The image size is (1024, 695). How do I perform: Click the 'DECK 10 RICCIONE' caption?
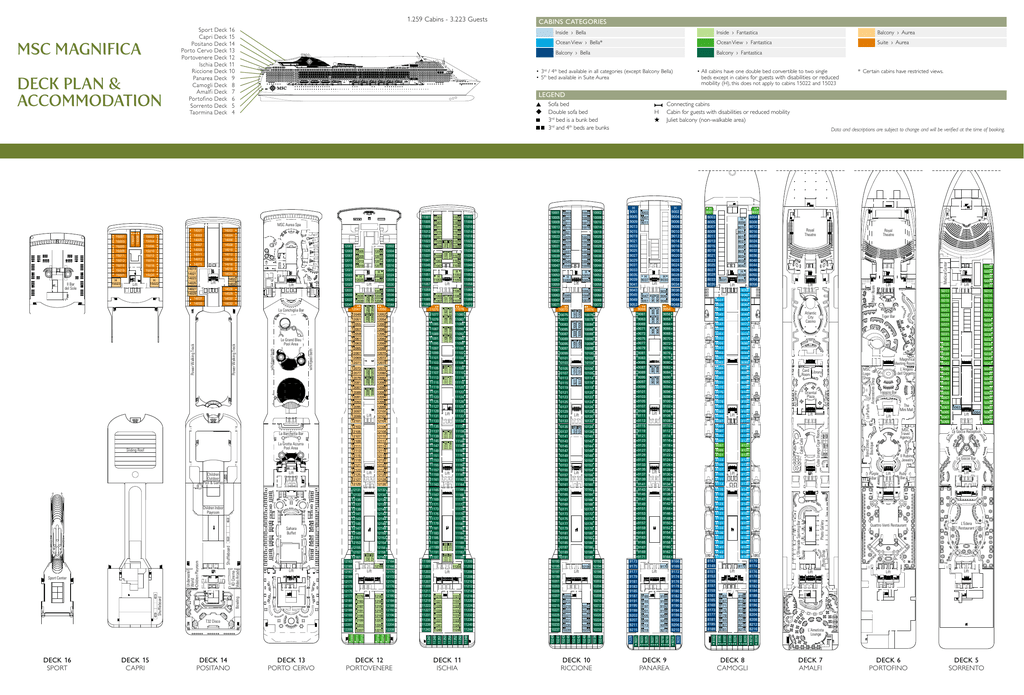click(576, 664)
